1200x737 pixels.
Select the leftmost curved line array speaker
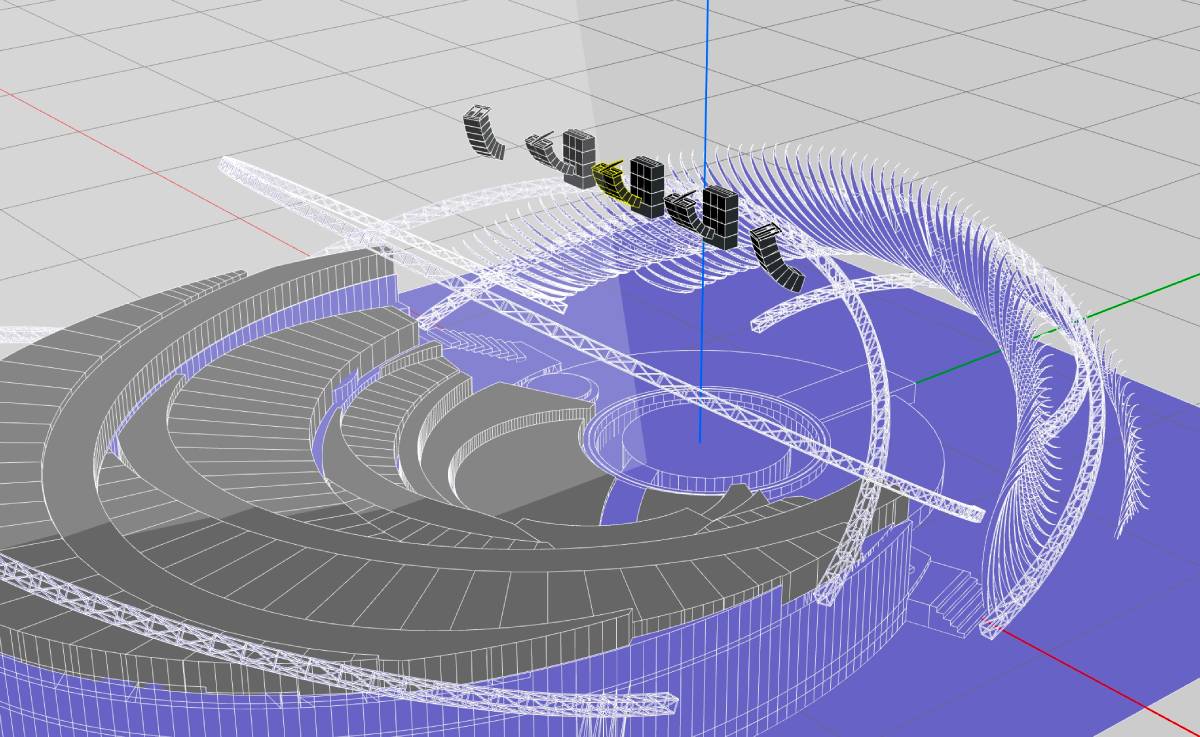[x=484, y=132]
